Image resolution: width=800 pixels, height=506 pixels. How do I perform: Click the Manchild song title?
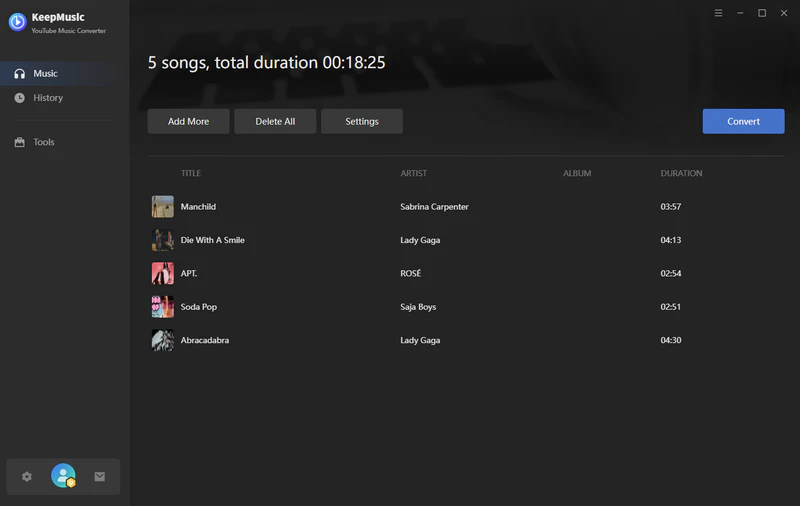coord(198,207)
